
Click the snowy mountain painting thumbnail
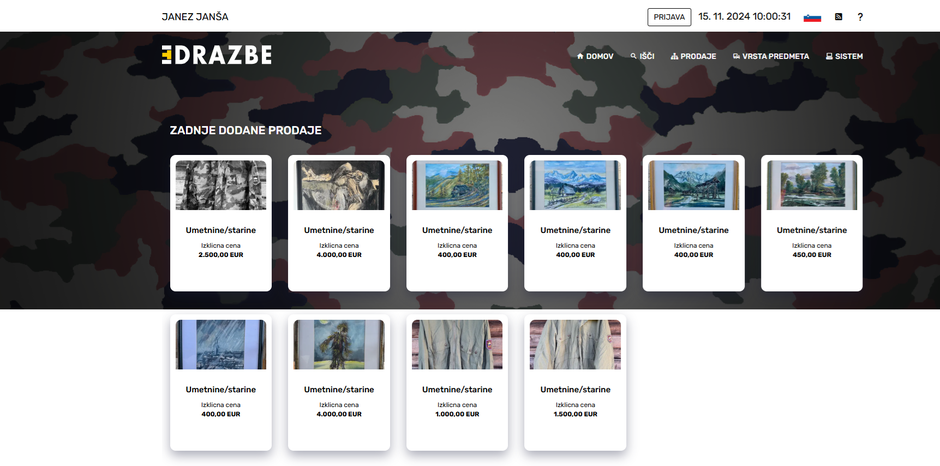(575, 185)
